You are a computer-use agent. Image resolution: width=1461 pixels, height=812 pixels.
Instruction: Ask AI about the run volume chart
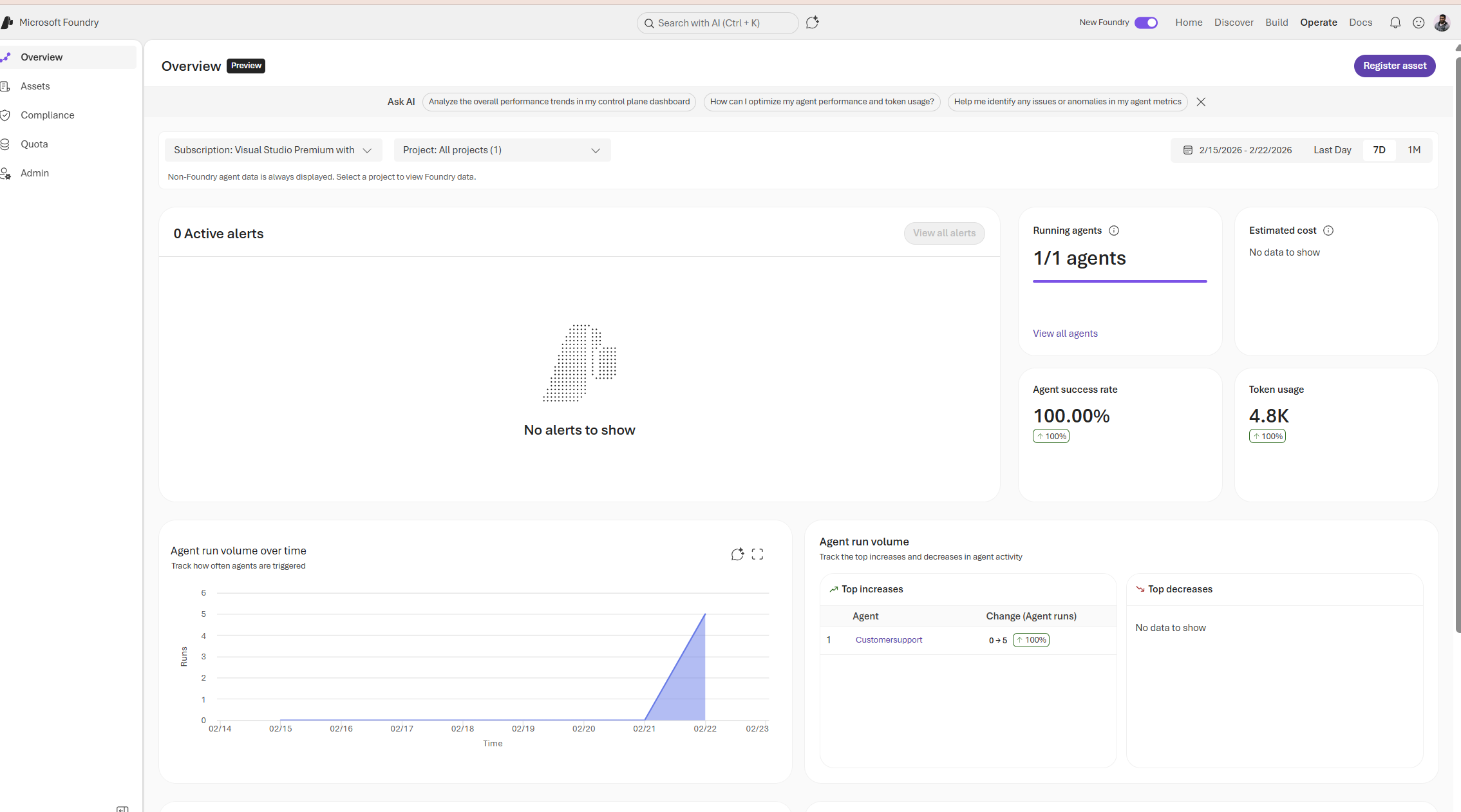(737, 554)
